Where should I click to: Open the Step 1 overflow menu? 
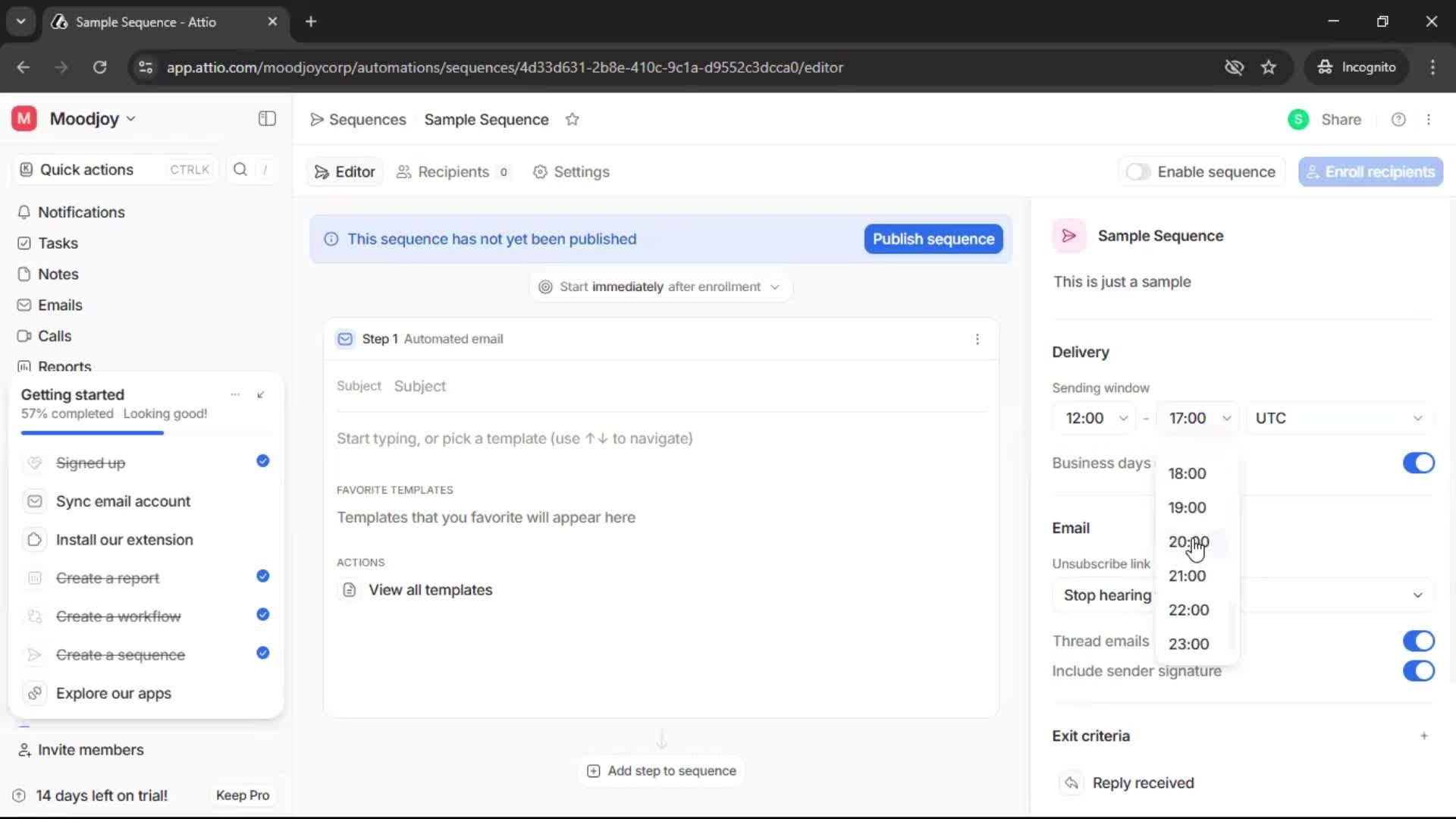coord(977,339)
